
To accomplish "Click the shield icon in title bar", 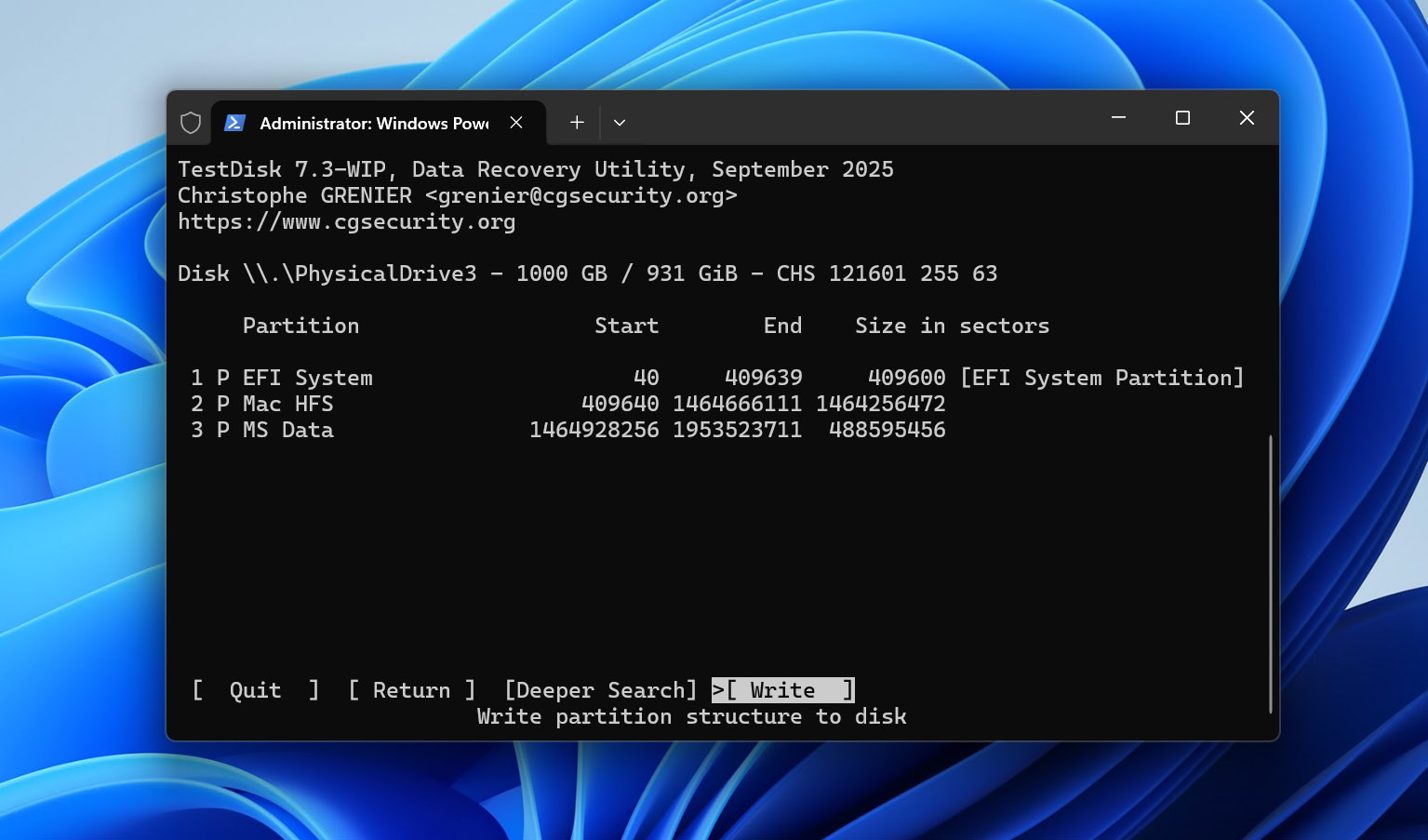I will [191, 123].
